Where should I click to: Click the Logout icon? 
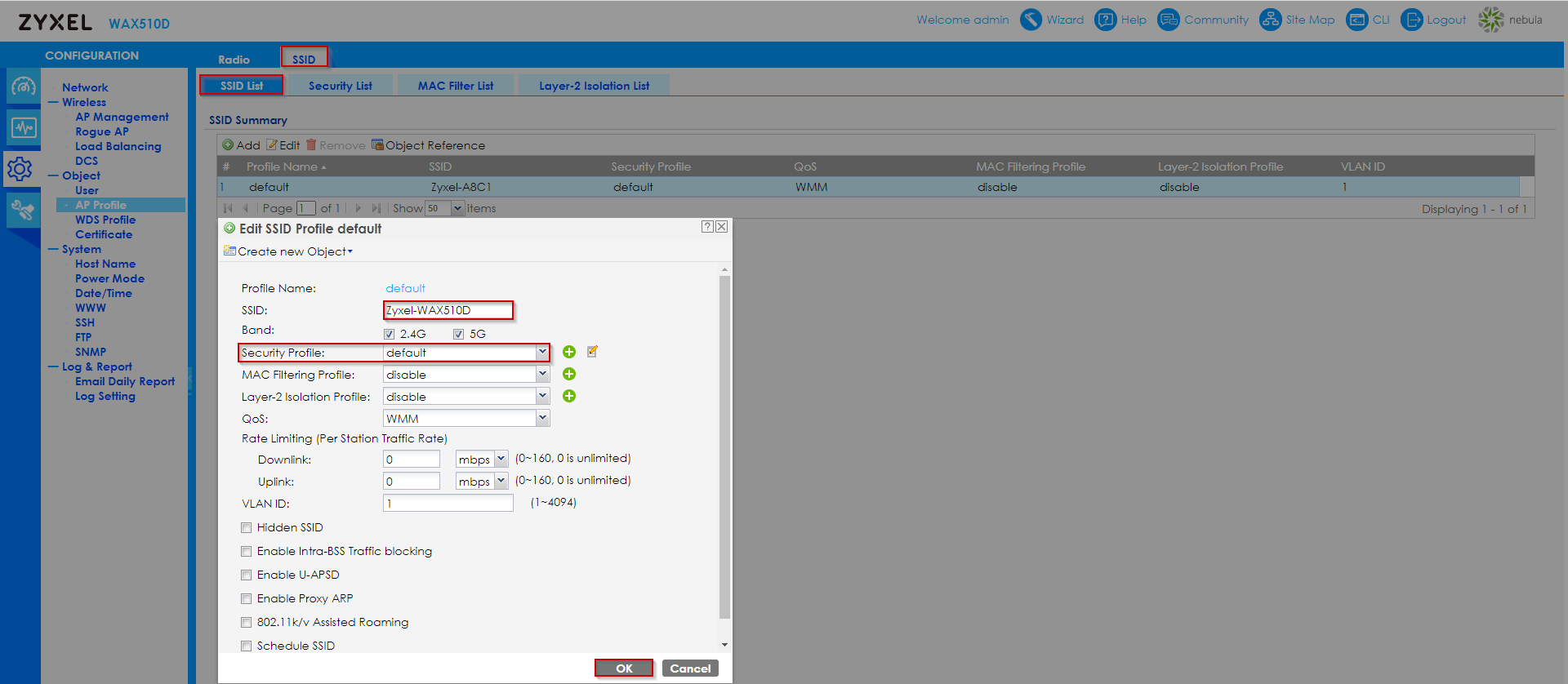click(x=1411, y=20)
